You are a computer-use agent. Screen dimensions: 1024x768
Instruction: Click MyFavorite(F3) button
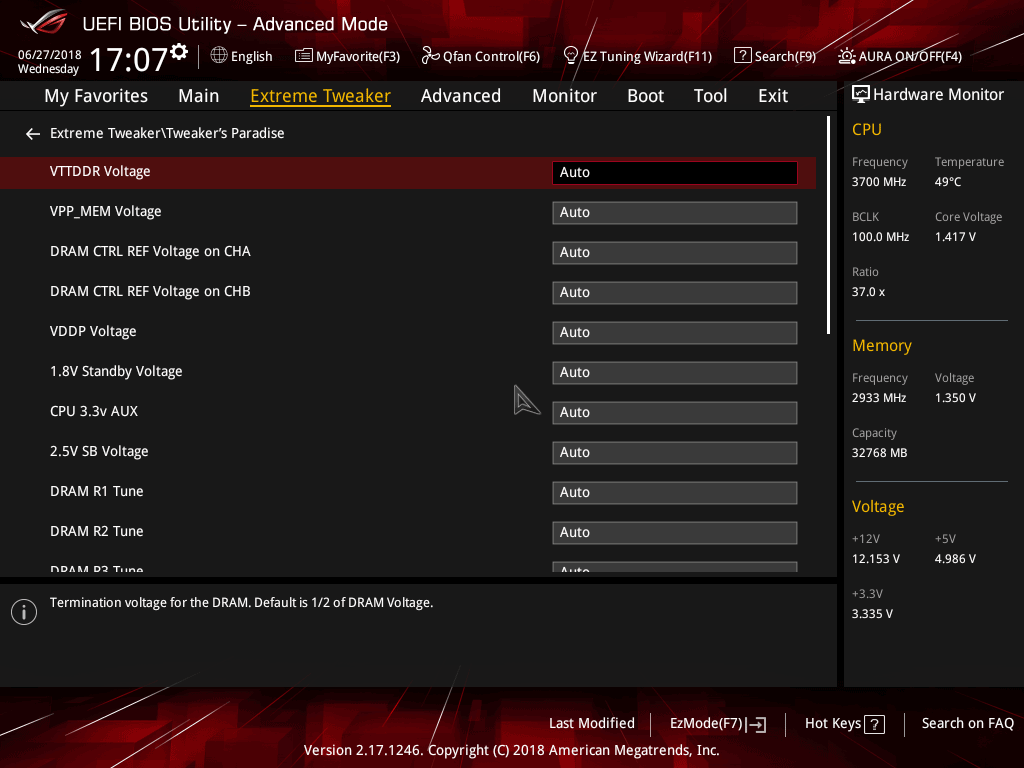click(347, 56)
